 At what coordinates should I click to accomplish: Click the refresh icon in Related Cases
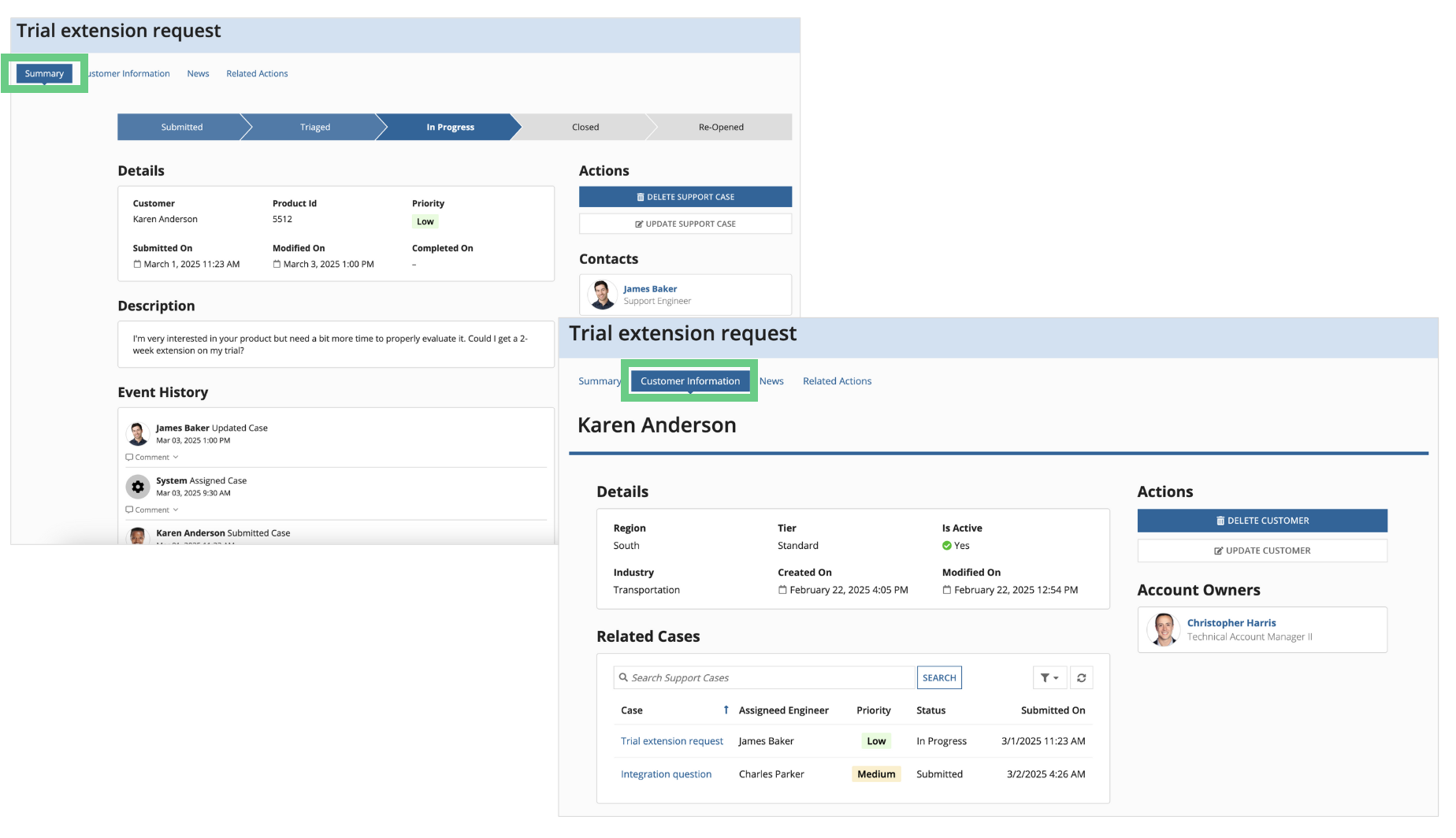pos(1082,677)
